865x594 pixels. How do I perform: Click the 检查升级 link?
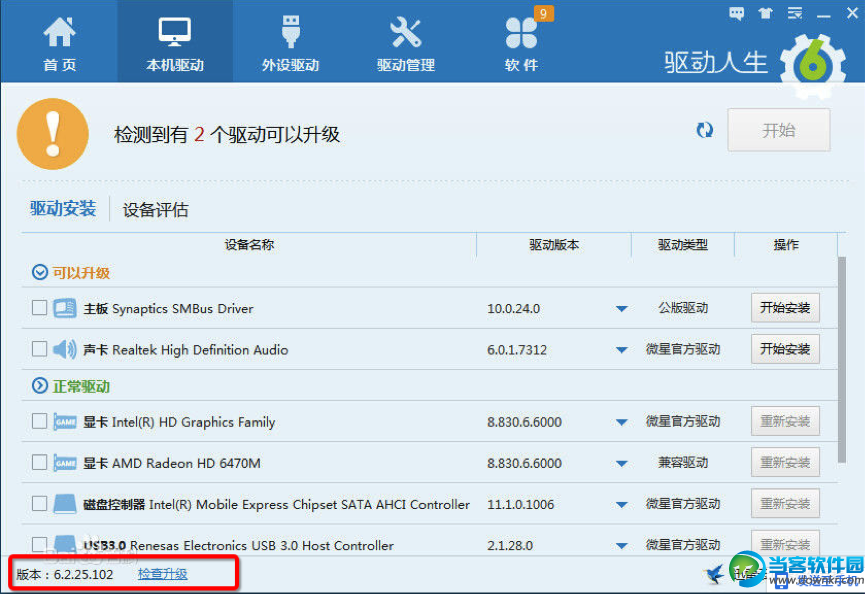(162, 574)
